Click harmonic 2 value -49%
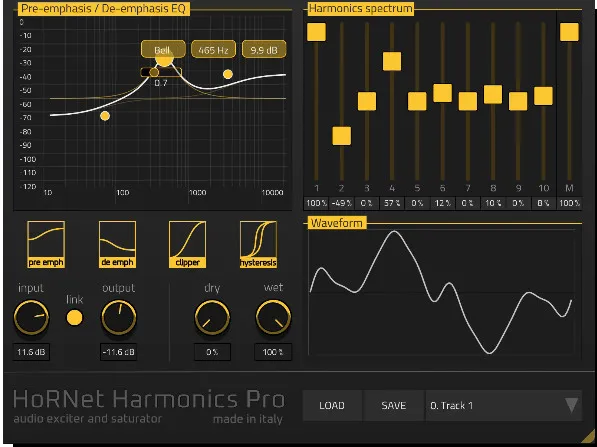597x447 pixels. click(342, 203)
